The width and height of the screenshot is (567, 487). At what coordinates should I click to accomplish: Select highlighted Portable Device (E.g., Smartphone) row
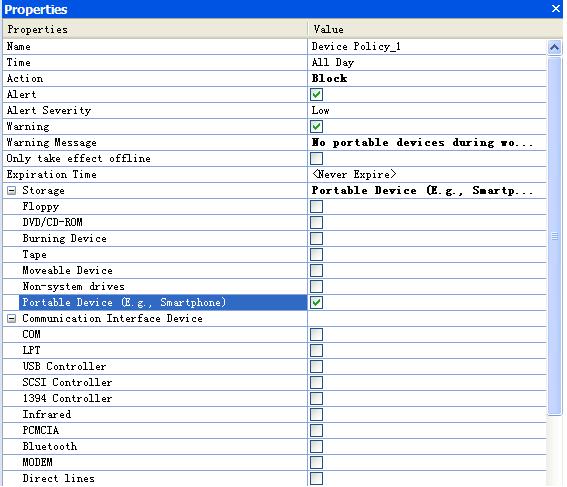[163, 302]
